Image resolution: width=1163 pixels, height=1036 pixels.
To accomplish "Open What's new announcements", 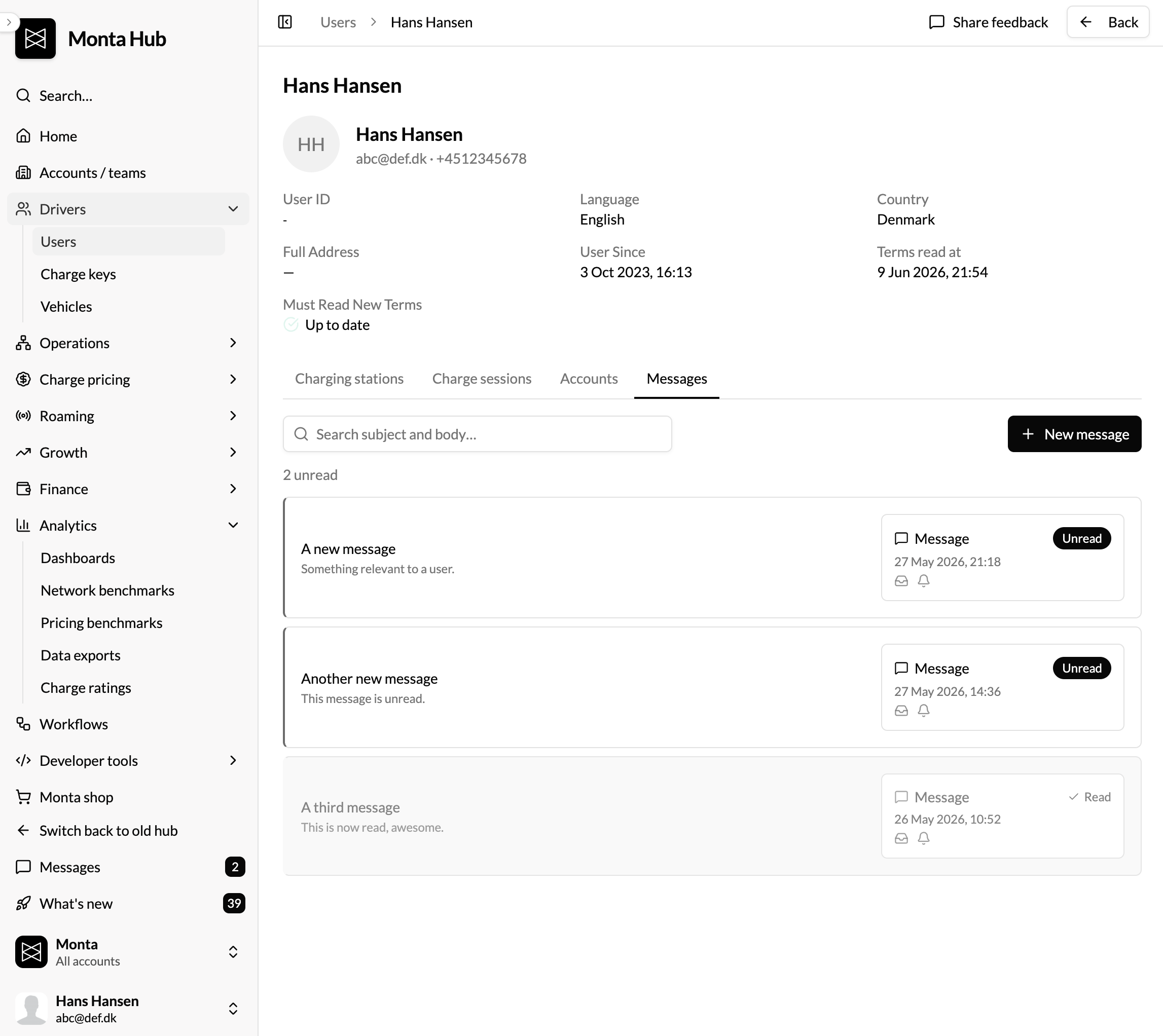I will point(128,903).
